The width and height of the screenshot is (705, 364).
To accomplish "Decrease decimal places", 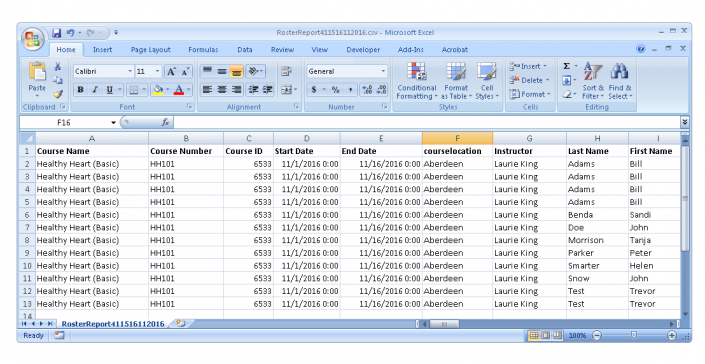I will tap(382, 89).
